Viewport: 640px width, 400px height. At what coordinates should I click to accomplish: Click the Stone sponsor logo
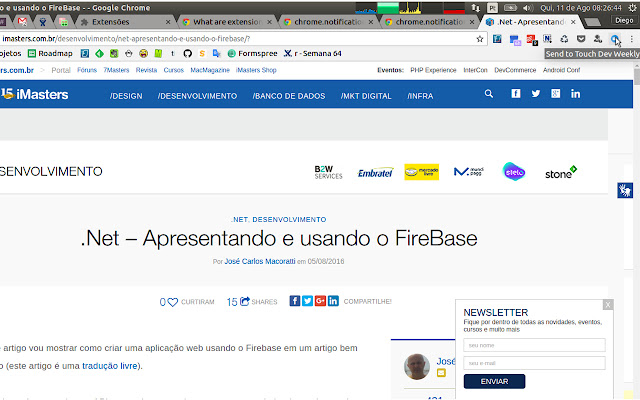(x=561, y=172)
